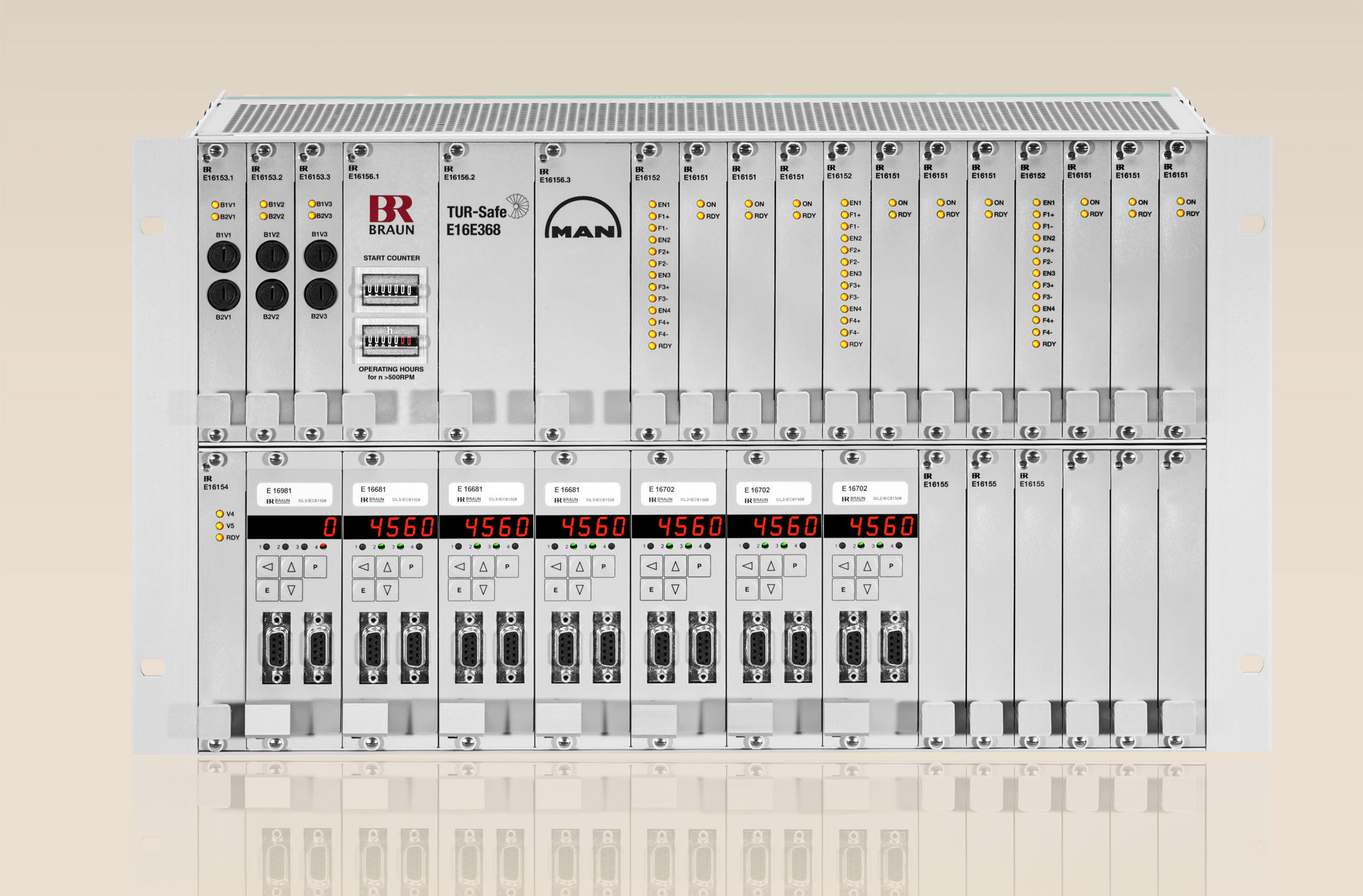The height and width of the screenshot is (896, 1363).
Task: Click the BRAUN logo on module E16156.1
Action: 391,215
